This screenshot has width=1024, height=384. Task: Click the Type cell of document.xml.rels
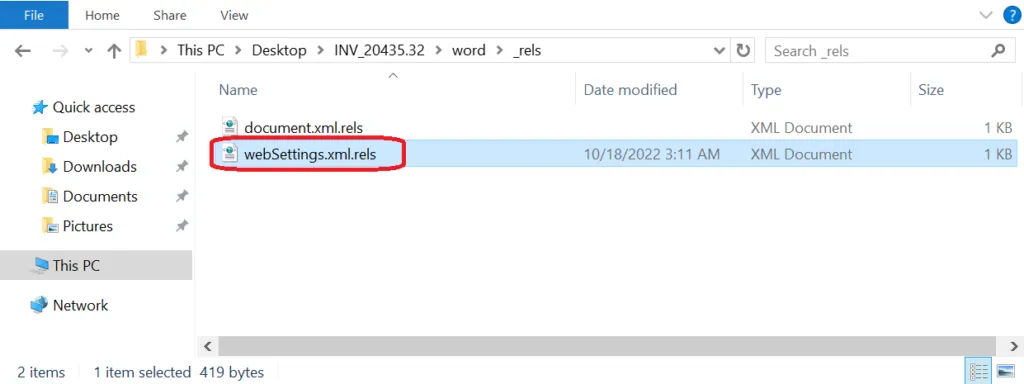point(801,127)
